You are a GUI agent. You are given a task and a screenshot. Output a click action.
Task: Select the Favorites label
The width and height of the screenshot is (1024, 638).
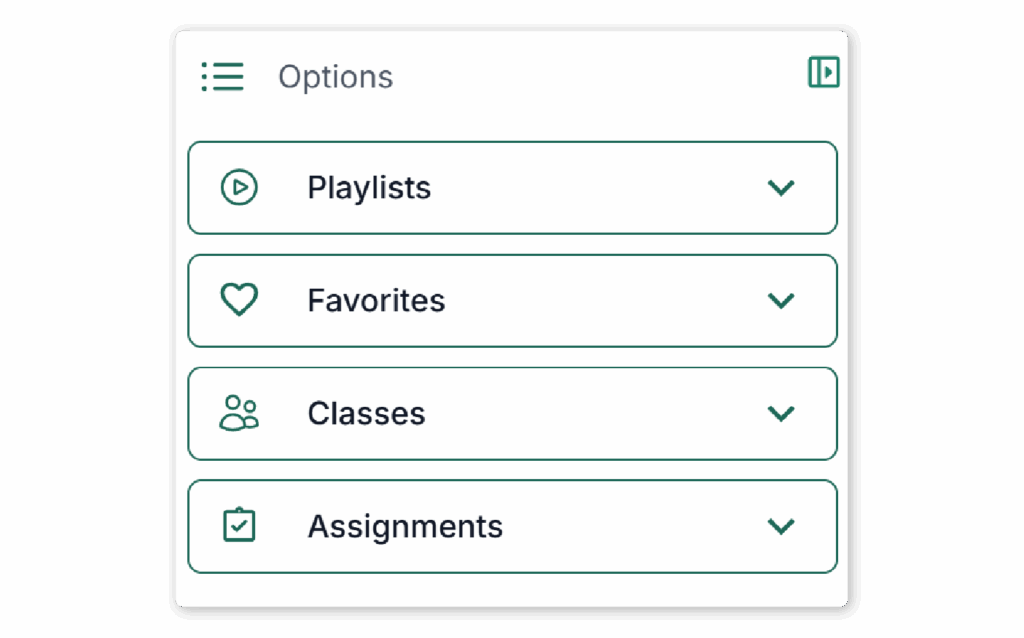click(376, 301)
